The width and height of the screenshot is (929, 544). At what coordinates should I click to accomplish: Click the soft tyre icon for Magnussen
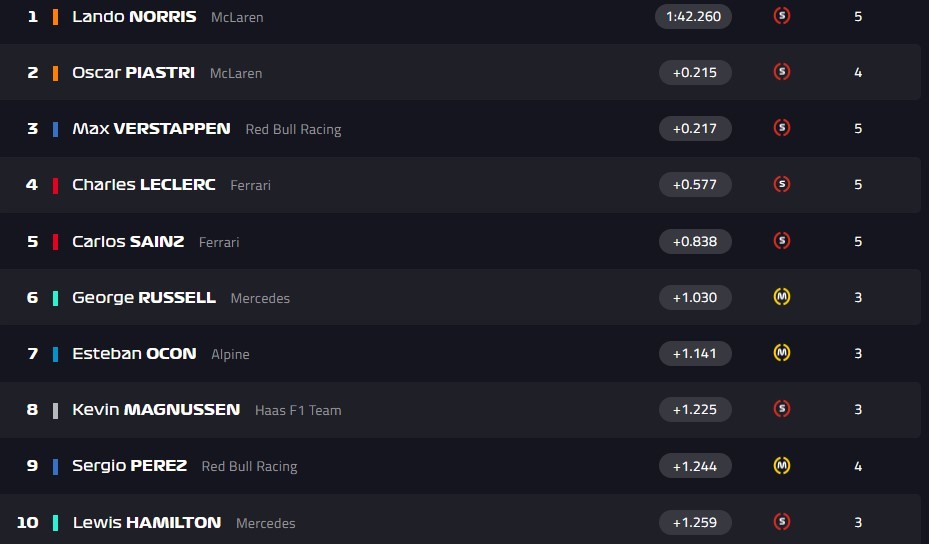tap(782, 409)
